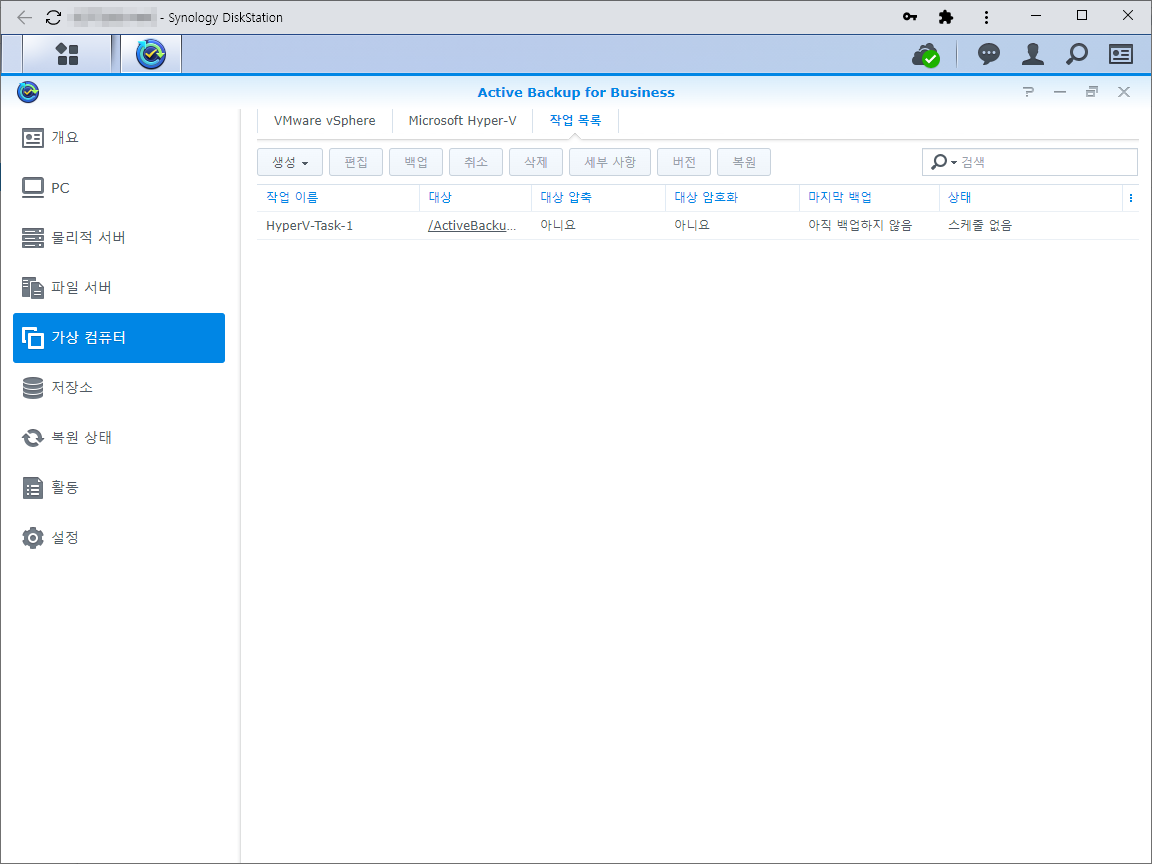Switch to the 작업 목록 tab
Image resolution: width=1152 pixels, height=864 pixels.
tap(575, 120)
